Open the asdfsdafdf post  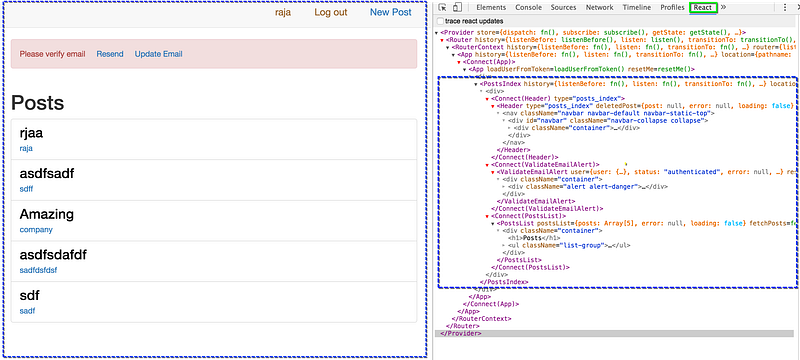pyautogui.click(x=53, y=255)
